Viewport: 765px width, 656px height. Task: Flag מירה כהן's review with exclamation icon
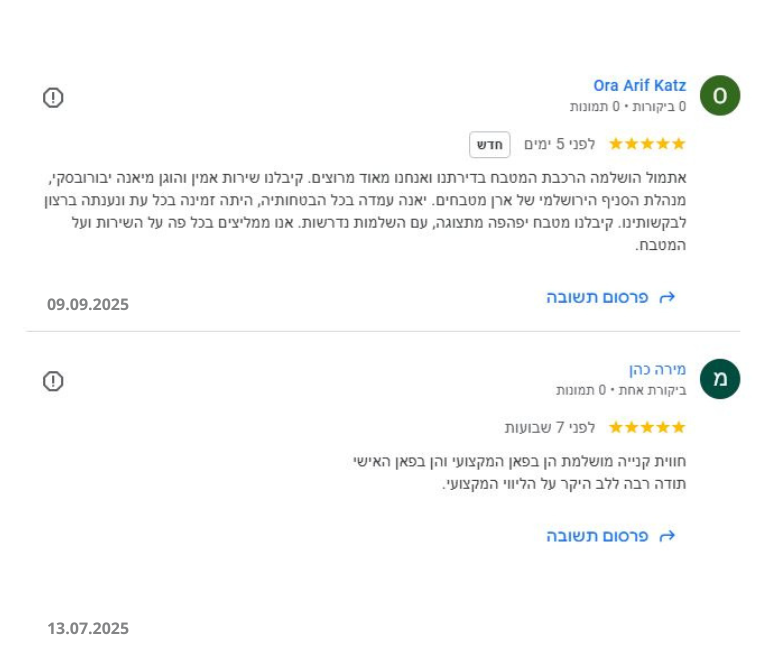coord(53,381)
